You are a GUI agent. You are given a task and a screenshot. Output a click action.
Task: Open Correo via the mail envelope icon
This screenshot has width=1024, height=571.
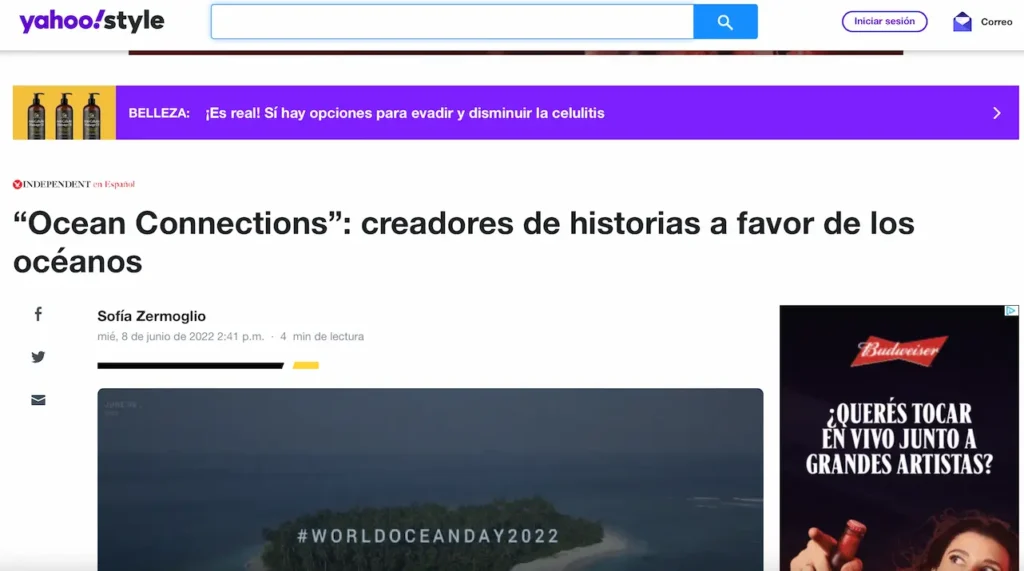962,21
